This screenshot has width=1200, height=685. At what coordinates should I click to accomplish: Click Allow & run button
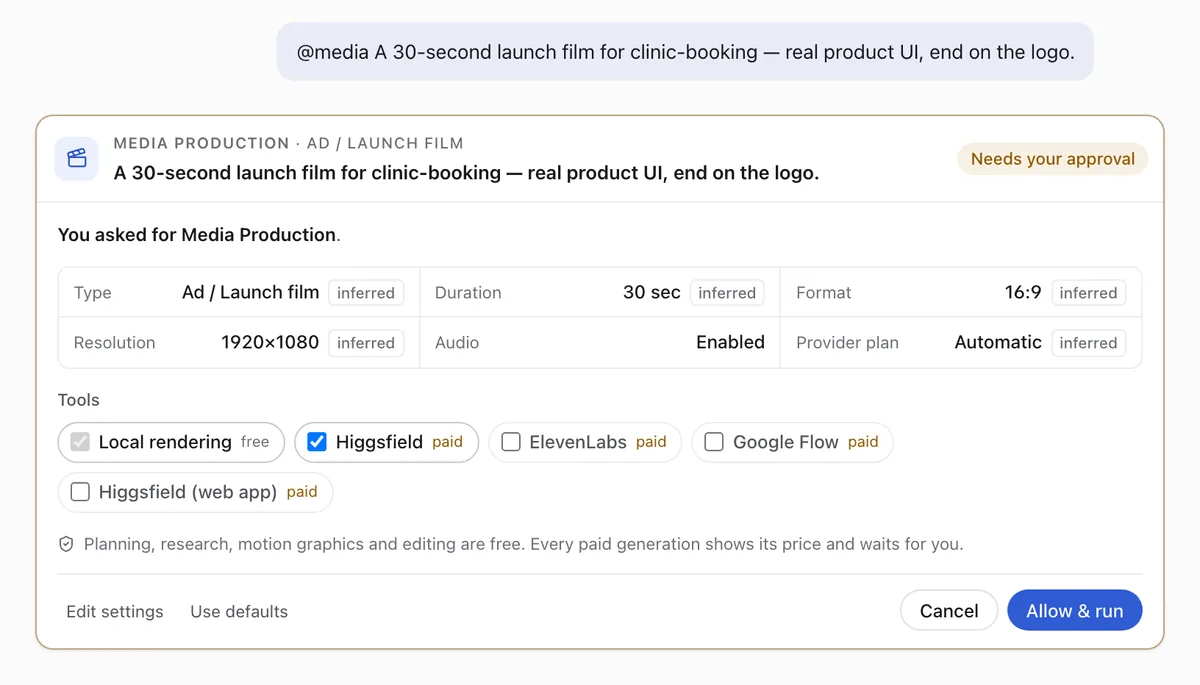click(x=1075, y=611)
